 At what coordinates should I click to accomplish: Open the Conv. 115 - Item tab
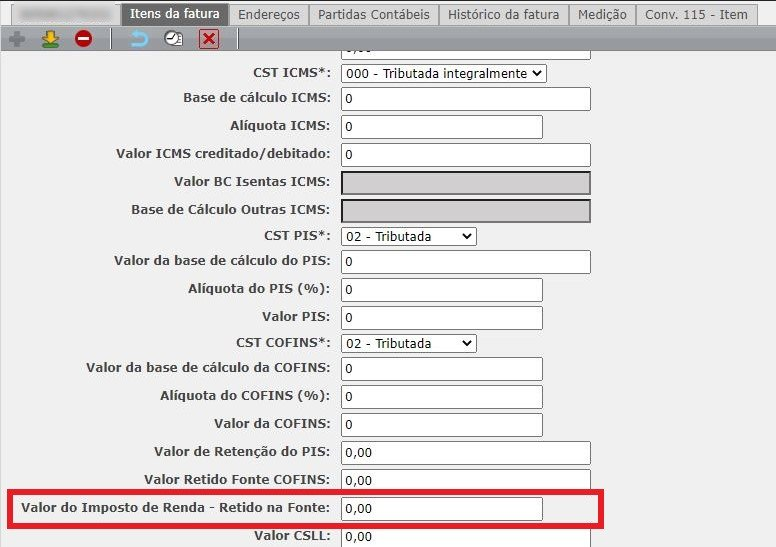coord(695,15)
